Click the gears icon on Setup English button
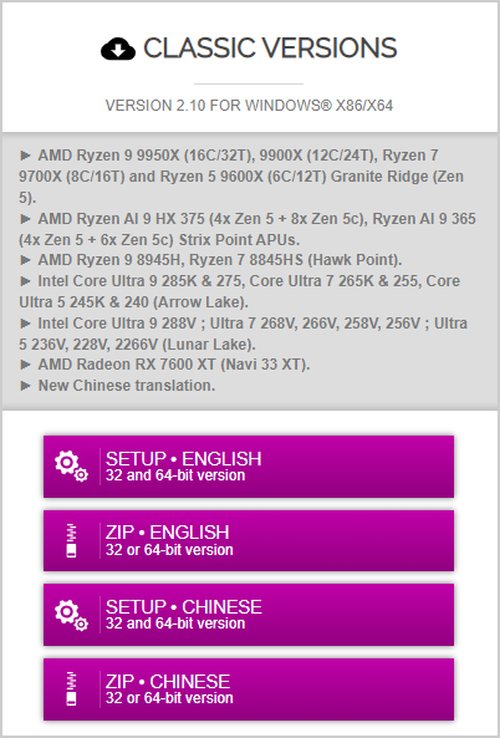500x738 pixels. click(x=71, y=466)
